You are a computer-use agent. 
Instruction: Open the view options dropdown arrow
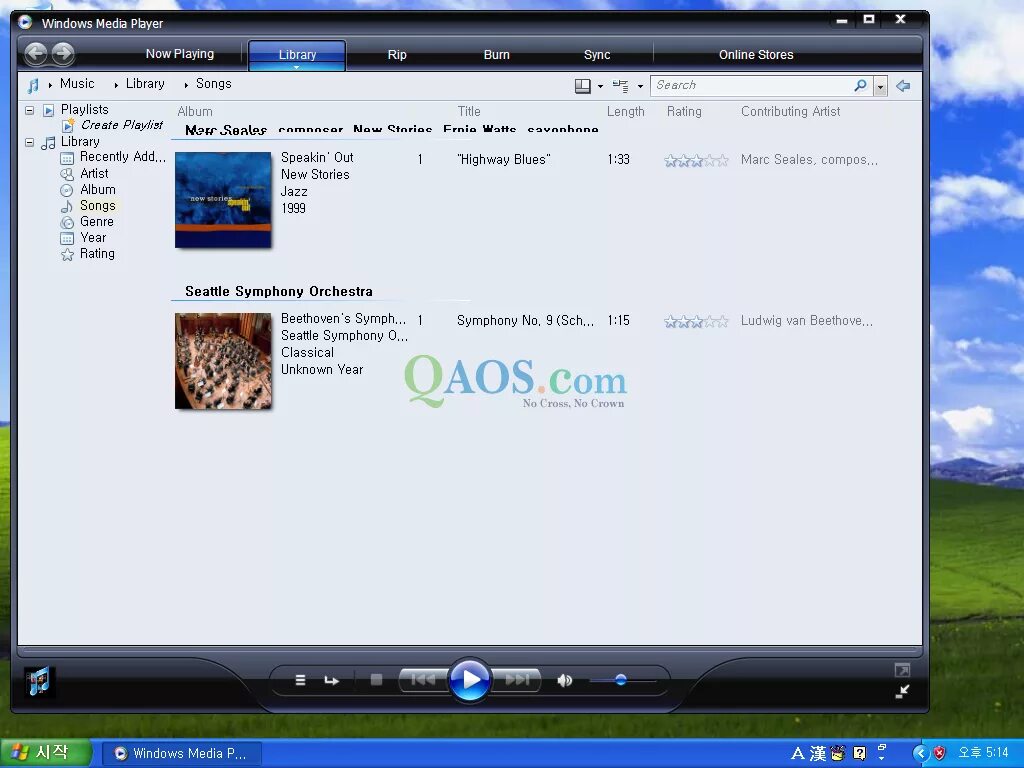coord(640,86)
